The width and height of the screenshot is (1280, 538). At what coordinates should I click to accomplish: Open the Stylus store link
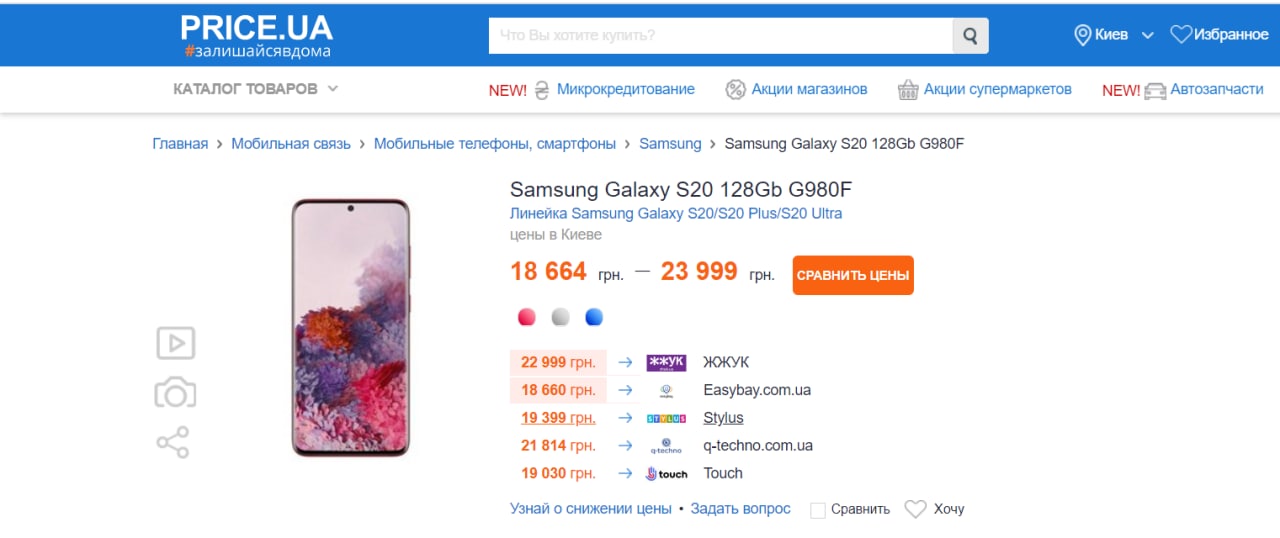point(723,417)
